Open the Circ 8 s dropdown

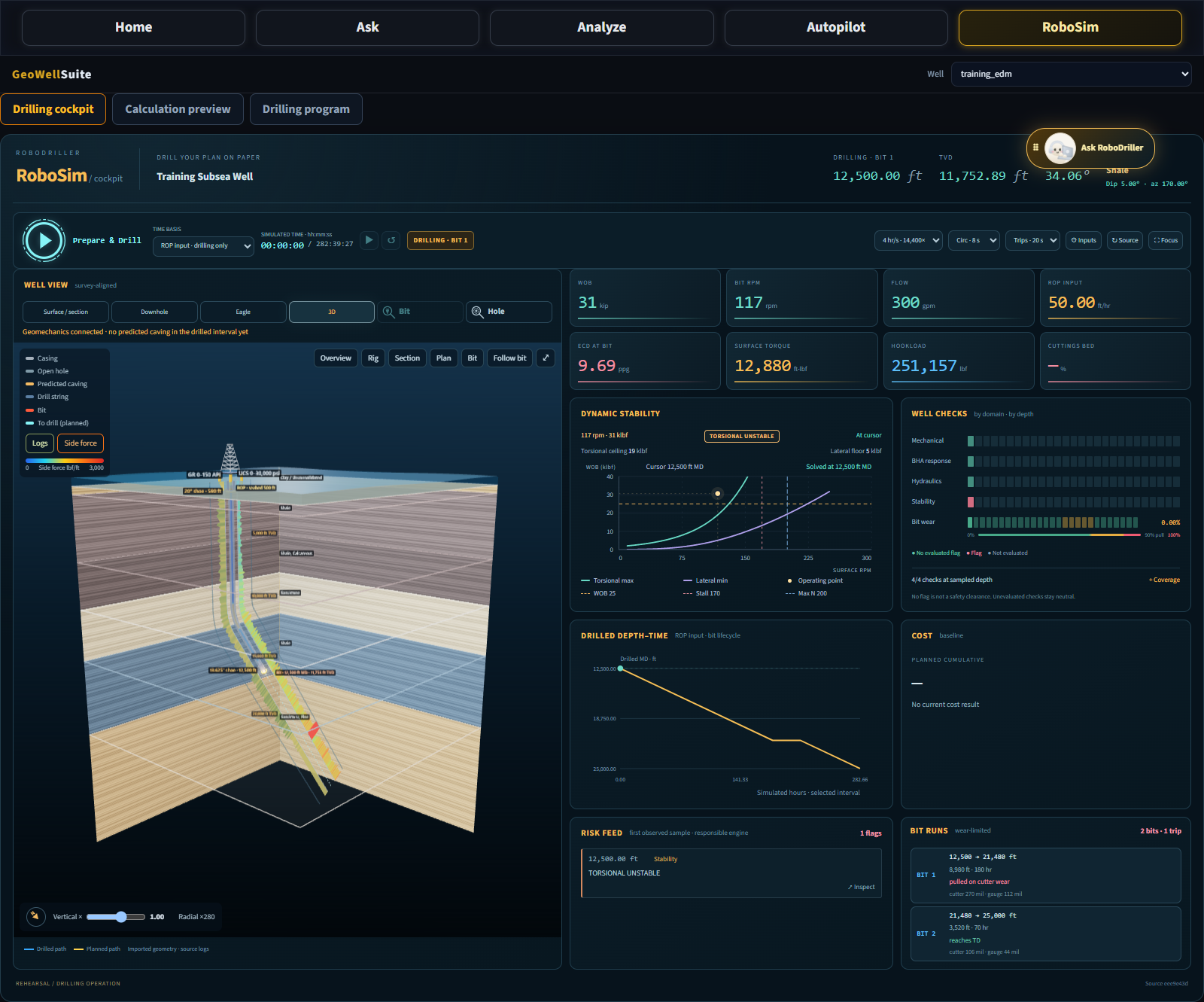click(x=974, y=240)
